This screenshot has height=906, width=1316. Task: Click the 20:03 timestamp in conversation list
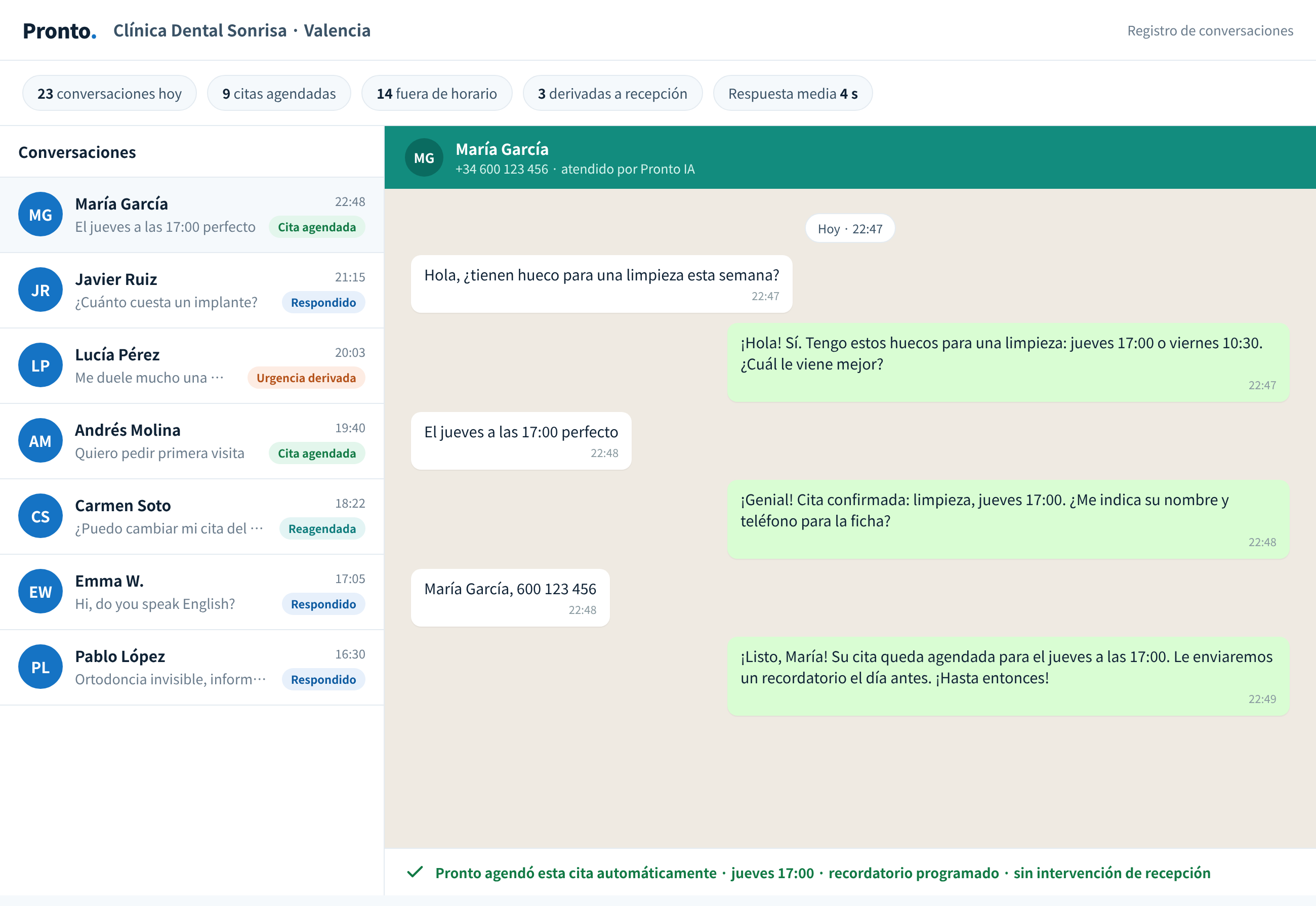(x=350, y=352)
